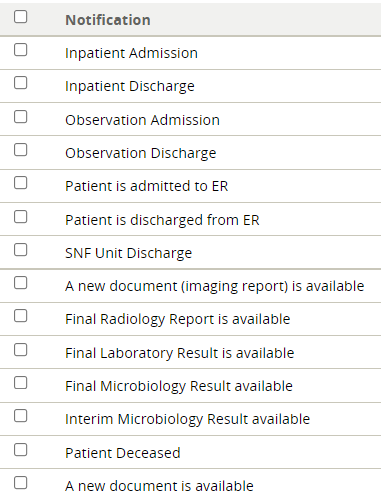Screen dimensions: 381x502
Task: Click the SNF Unit Discharge row text
Action: point(128,253)
